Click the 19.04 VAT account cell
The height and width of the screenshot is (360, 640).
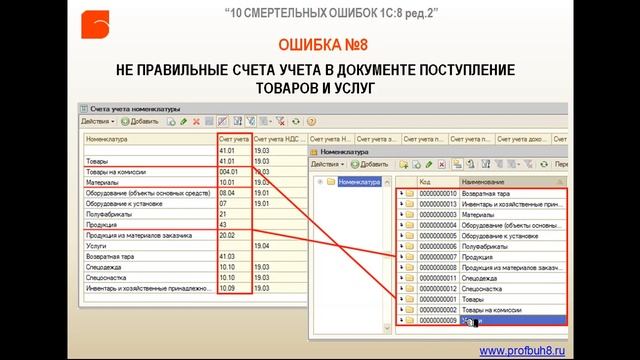click(x=280, y=246)
